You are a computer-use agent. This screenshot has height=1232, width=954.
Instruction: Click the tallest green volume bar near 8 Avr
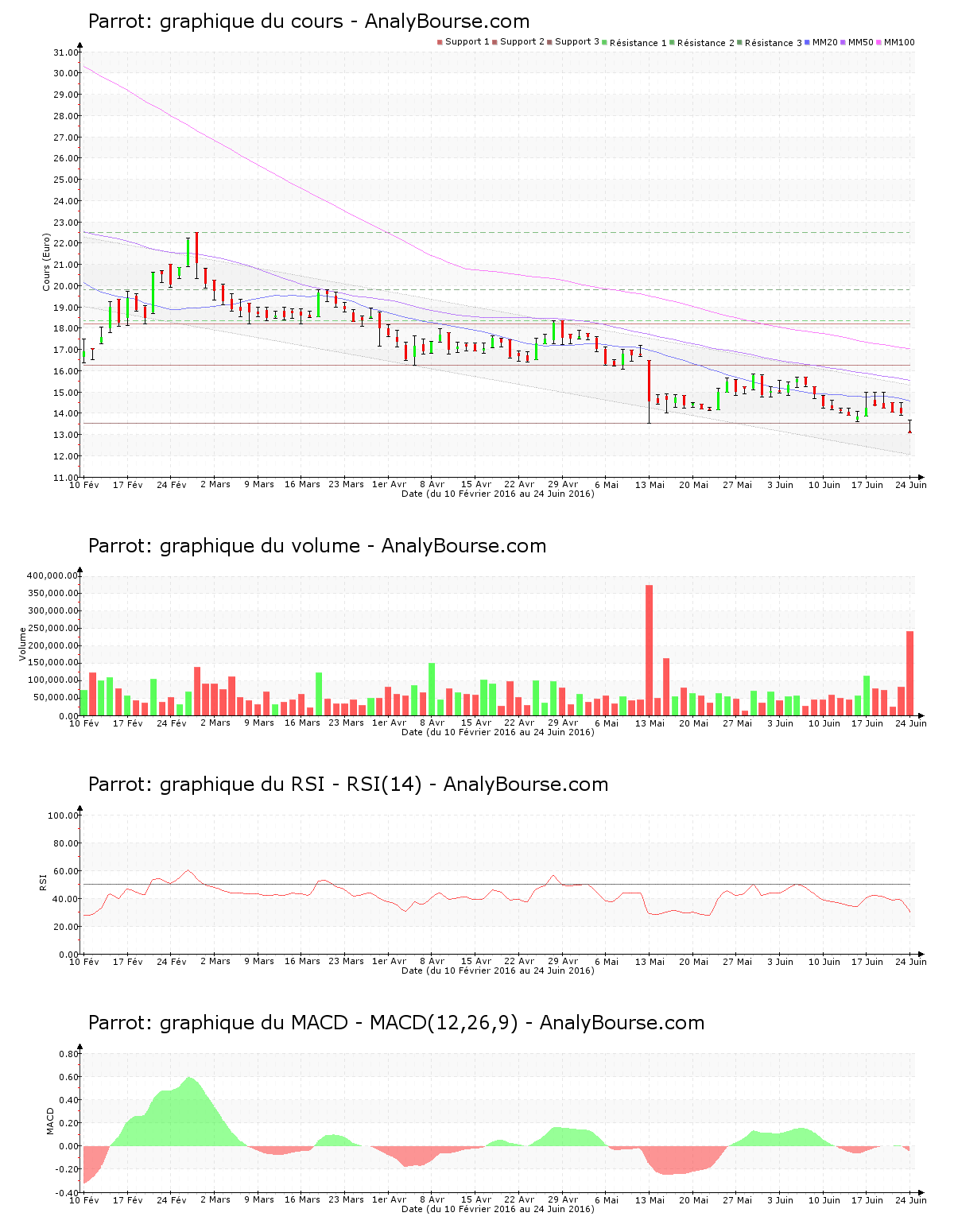pyautogui.click(x=432, y=689)
